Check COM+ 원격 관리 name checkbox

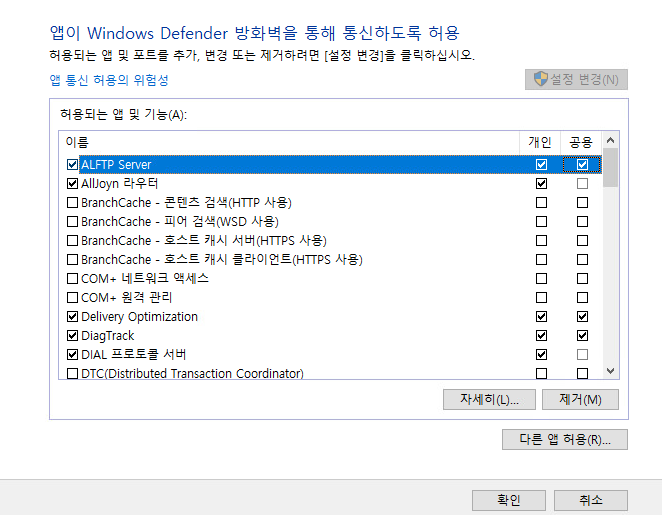[x=72, y=298]
